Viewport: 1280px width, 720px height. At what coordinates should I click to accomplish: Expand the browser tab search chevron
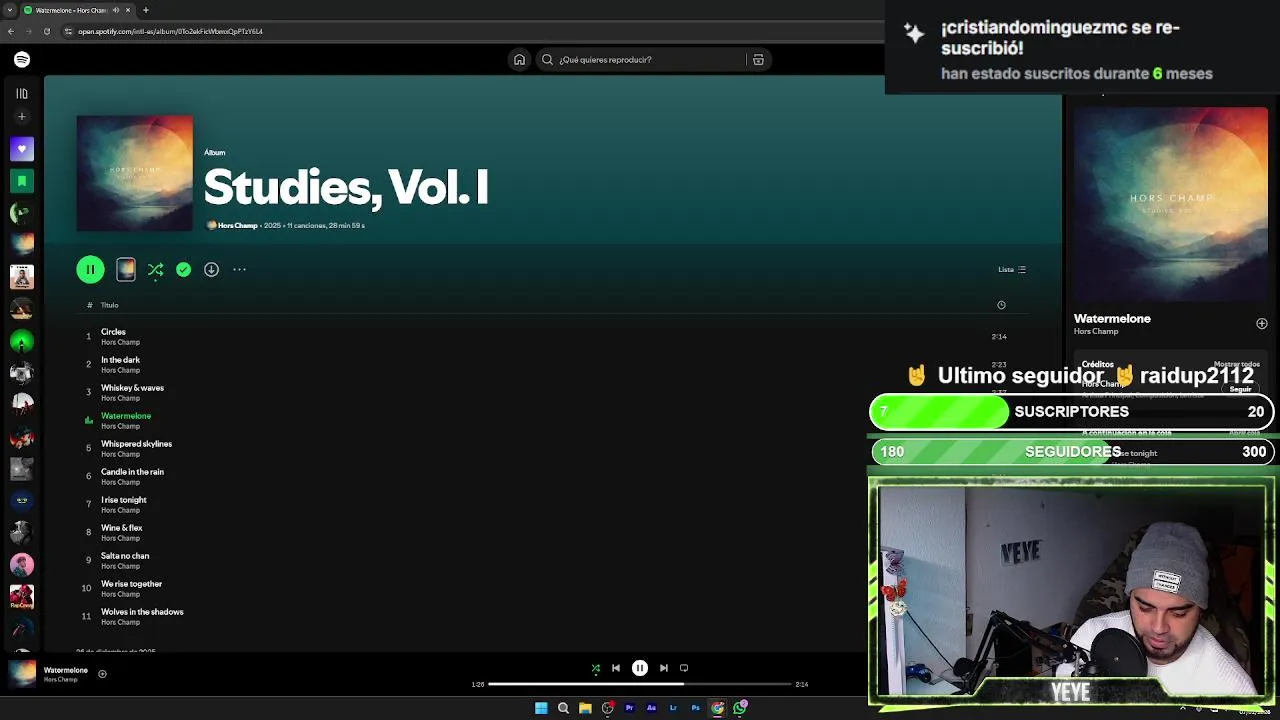(x=11, y=10)
